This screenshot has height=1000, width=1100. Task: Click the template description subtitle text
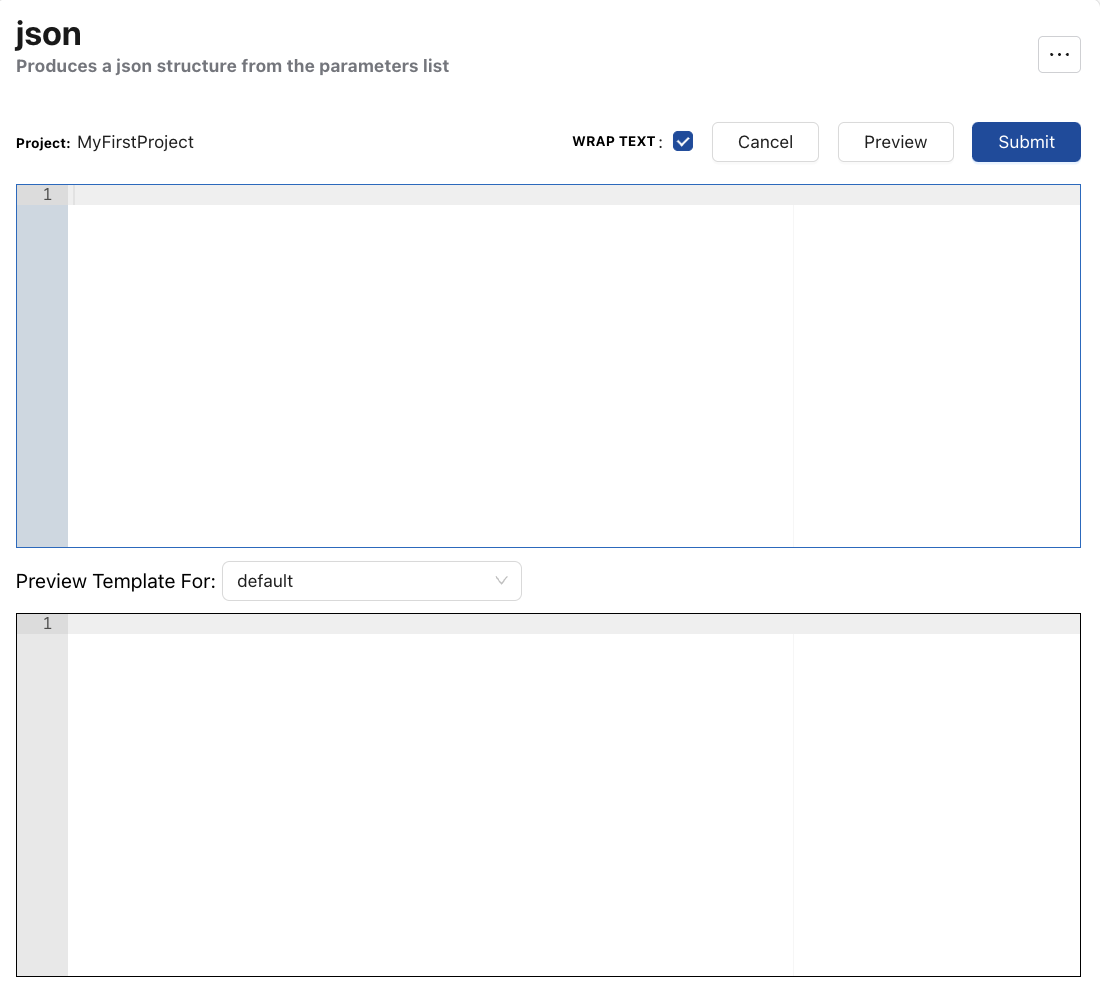(x=232, y=67)
